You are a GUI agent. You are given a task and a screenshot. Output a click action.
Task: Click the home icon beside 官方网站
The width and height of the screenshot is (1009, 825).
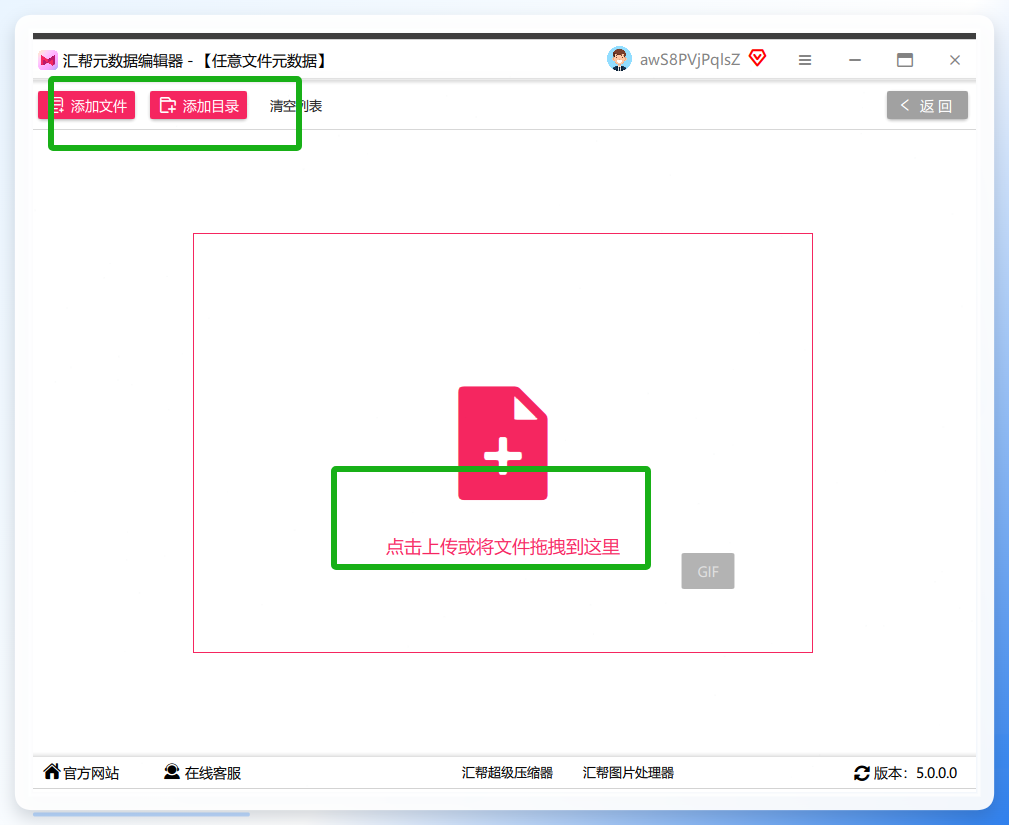coord(52,771)
